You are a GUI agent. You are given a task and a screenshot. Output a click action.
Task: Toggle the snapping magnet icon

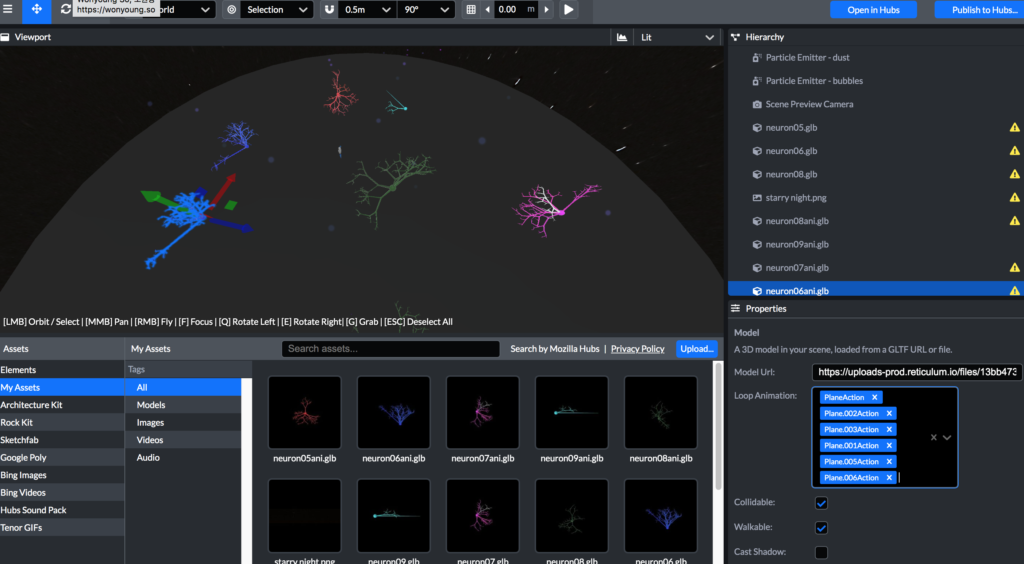tap(329, 10)
